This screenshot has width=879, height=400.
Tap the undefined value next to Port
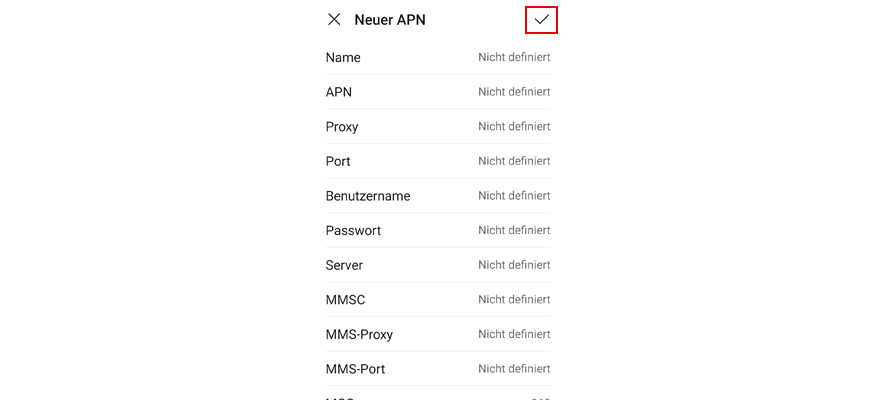[514, 161]
